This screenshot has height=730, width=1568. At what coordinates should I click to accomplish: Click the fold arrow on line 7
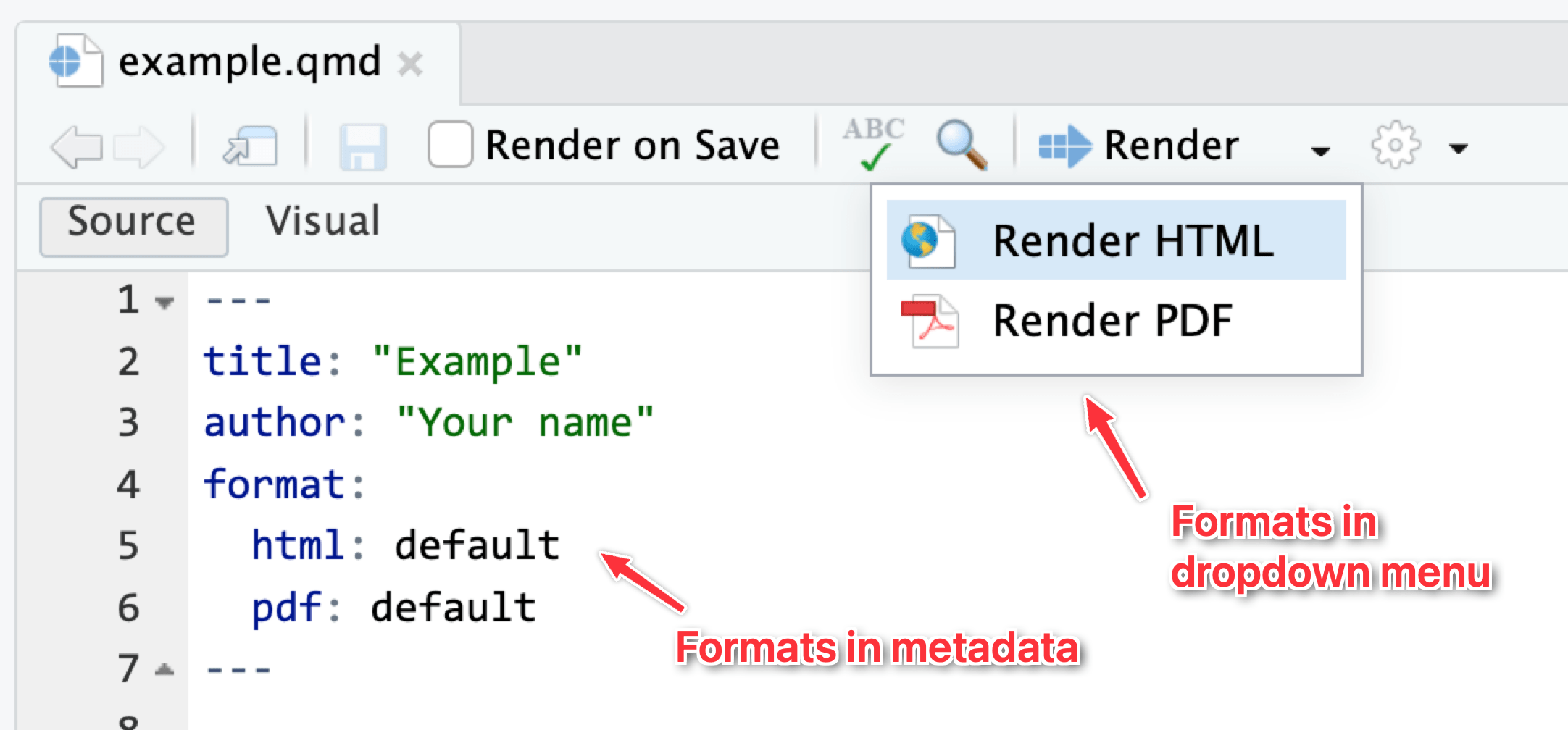pyautogui.click(x=165, y=670)
